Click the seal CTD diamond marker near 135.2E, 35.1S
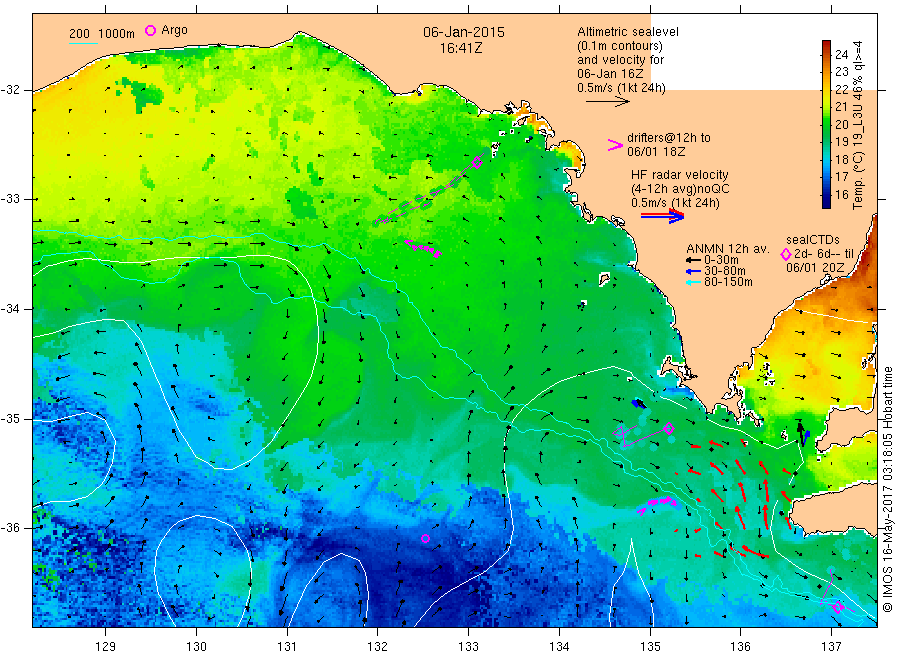Screen dimensions: 900x660 [669, 428]
